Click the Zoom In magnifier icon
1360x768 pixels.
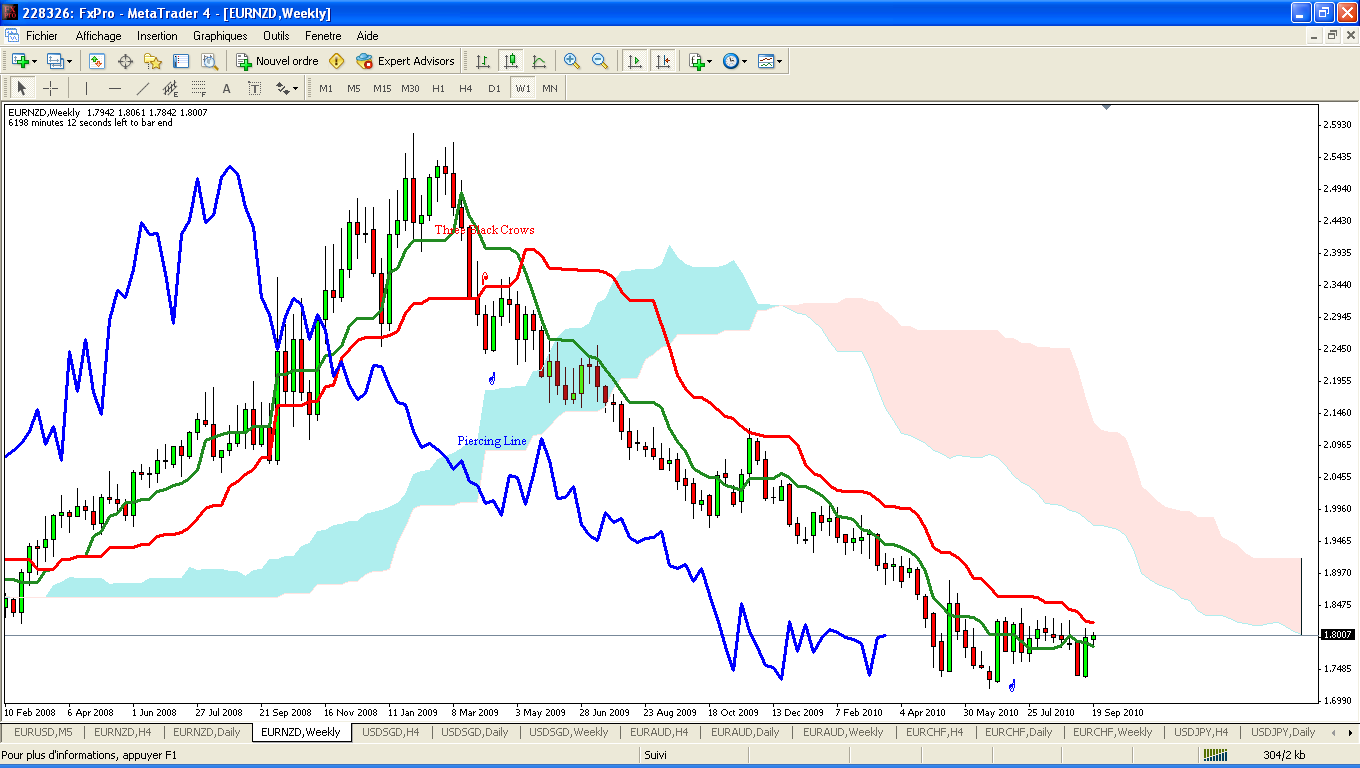(572, 61)
